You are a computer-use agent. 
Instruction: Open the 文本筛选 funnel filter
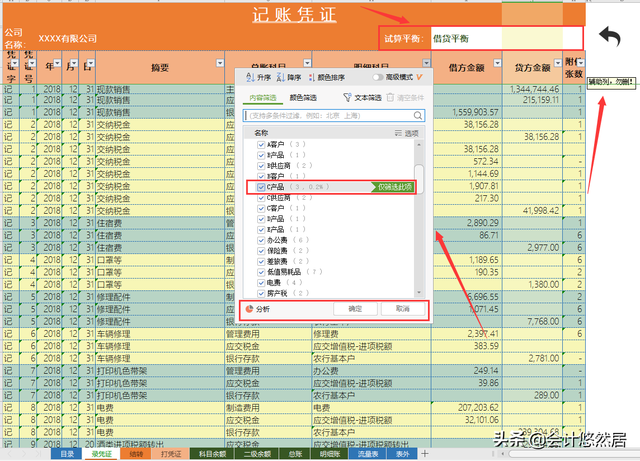point(362,98)
